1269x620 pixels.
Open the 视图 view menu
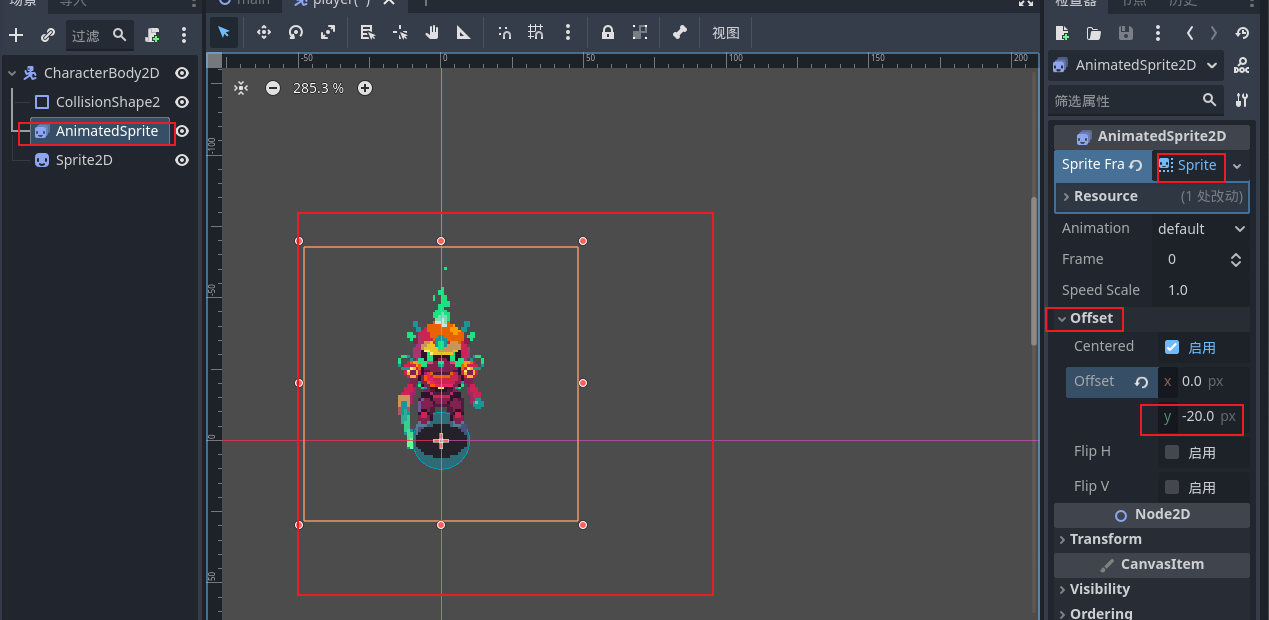pyautogui.click(x=726, y=32)
